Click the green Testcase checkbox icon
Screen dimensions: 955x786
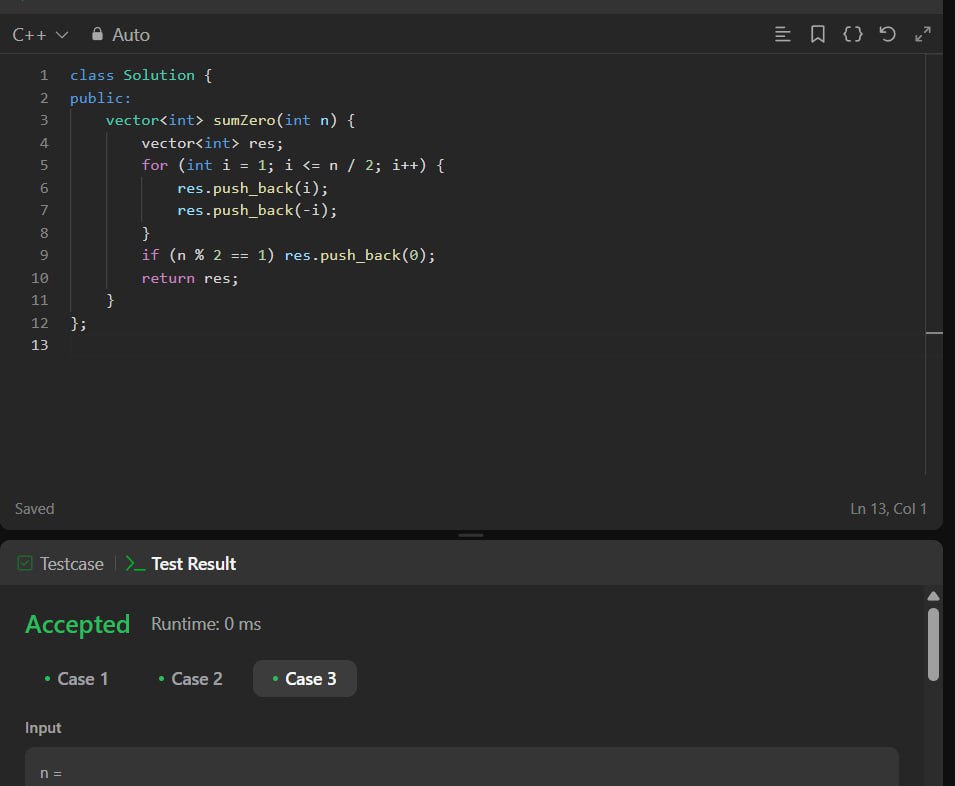tap(25, 563)
